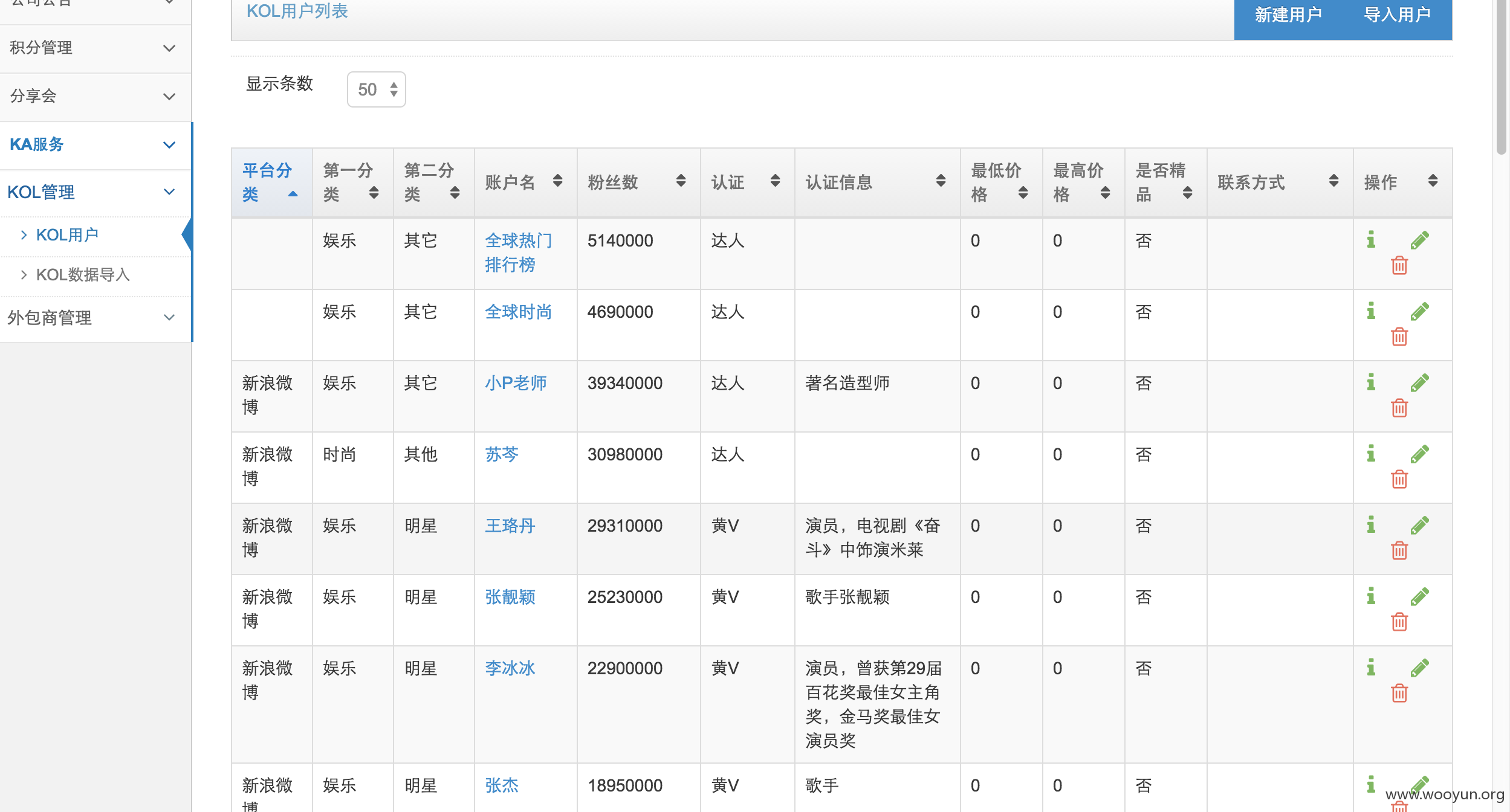Screen dimensions: 1510x812
Task: Open 张杰 account link
Action: click(x=502, y=785)
